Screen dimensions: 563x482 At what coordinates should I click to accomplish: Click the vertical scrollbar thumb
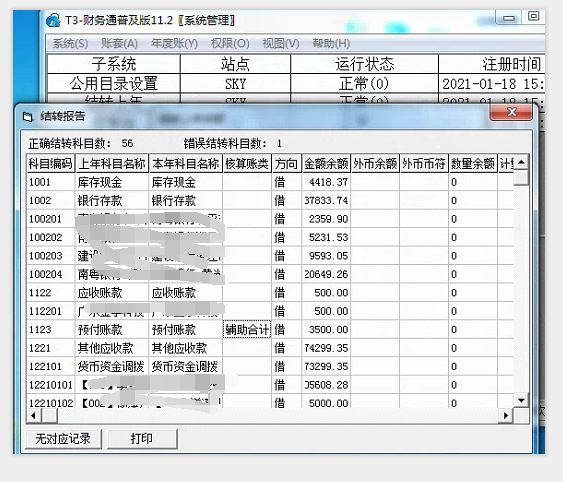[521, 178]
